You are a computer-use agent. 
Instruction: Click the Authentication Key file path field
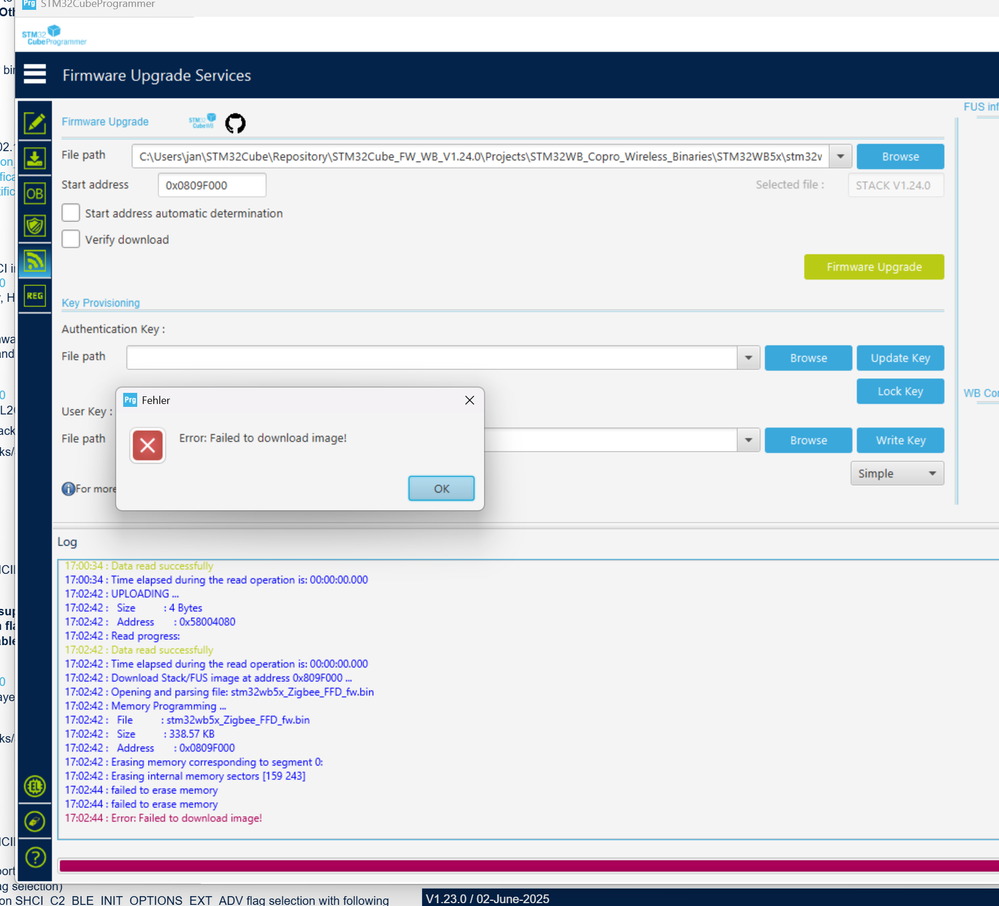point(432,357)
